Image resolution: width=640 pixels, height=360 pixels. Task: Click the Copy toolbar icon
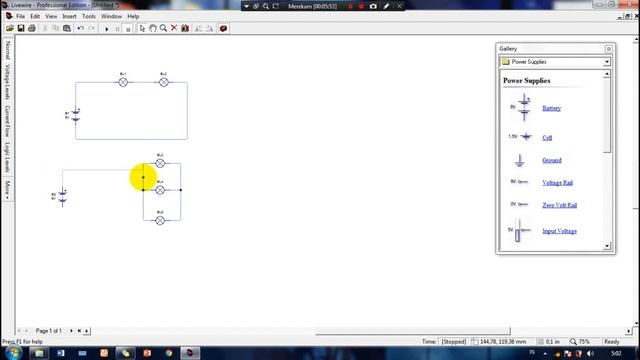[x=56, y=29]
